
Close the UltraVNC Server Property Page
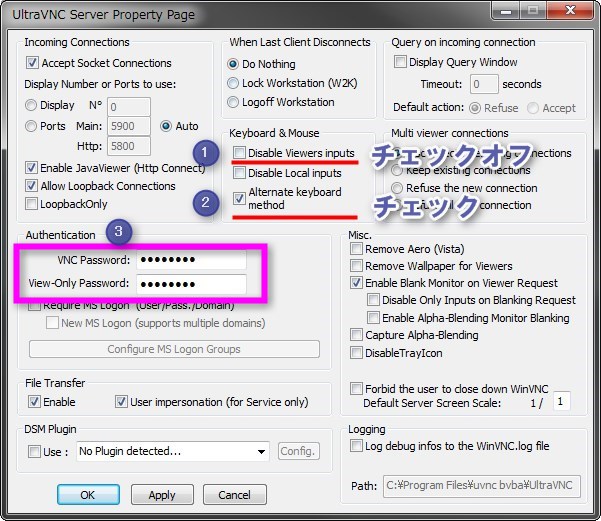click(x=570, y=11)
